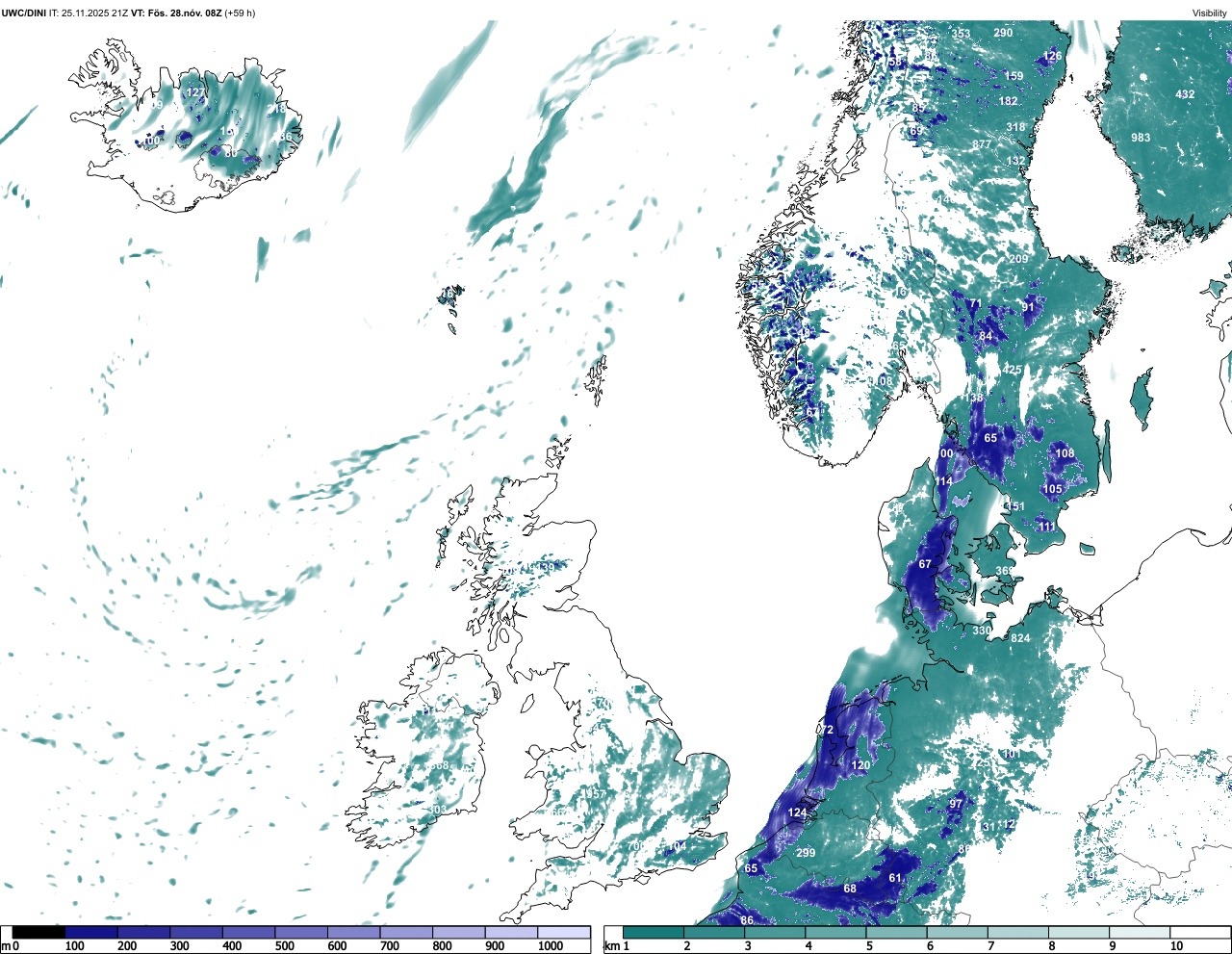This screenshot has height=954, width=1232.
Task: Pick the 9–10 km white legend segment
Action: click(1140, 932)
